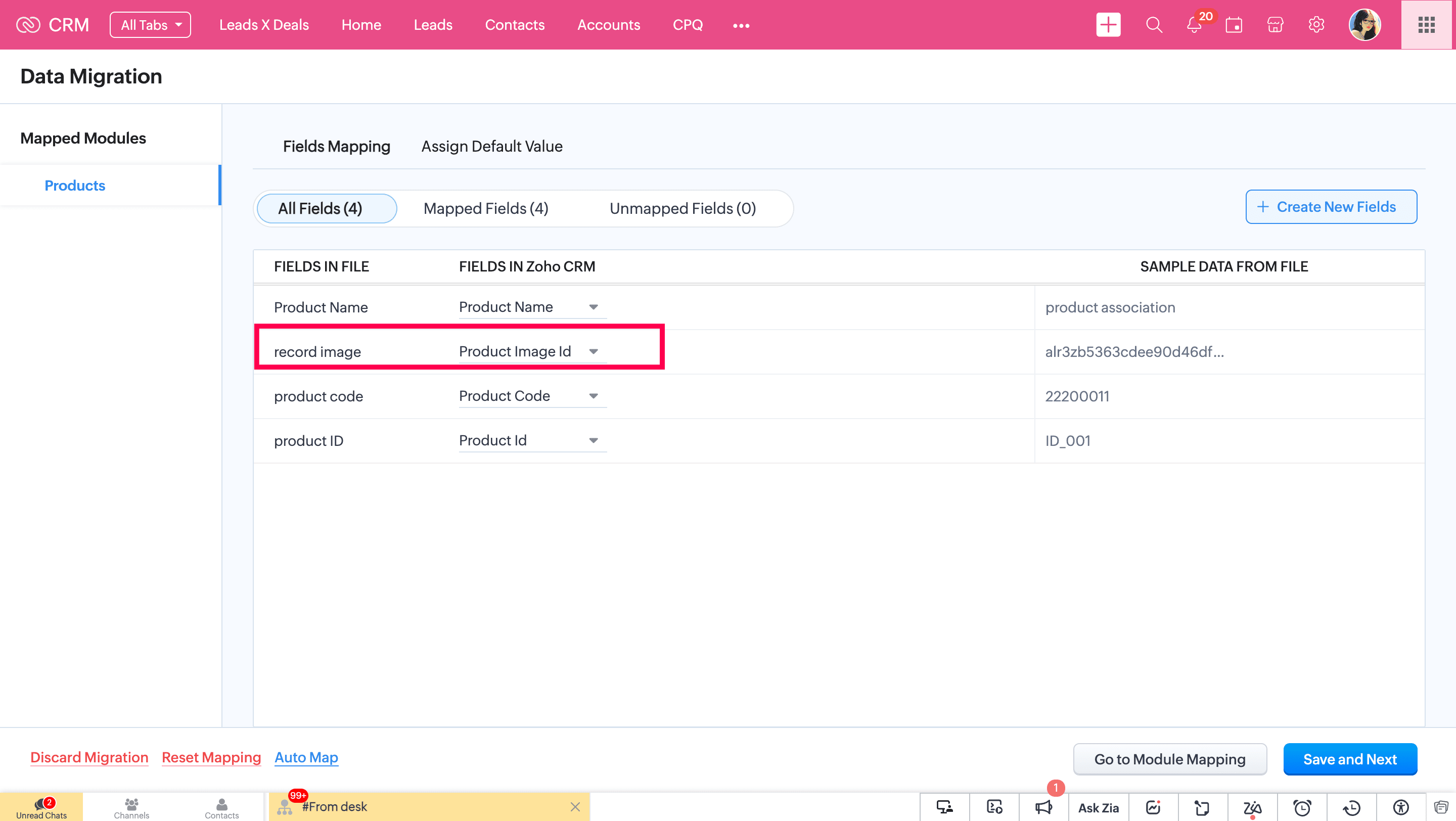Open the calendar icon in header
Image resolution: width=1456 pixels, height=821 pixels.
pyautogui.click(x=1234, y=25)
